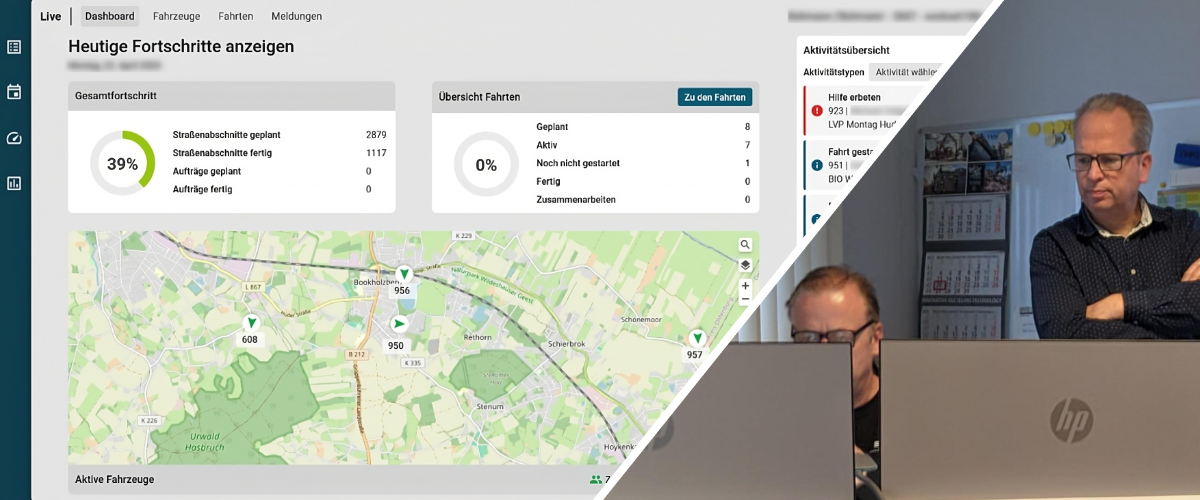Viewport: 1200px width, 500px height.
Task: Click vehicle marker 950 on the map
Action: 399,324
